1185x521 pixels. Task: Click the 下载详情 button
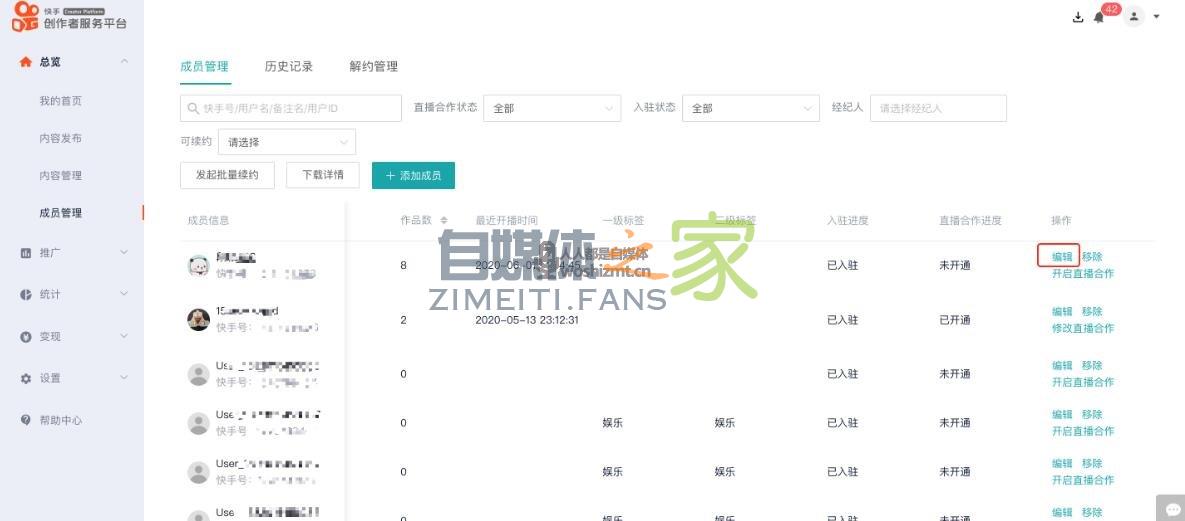[x=323, y=175]
